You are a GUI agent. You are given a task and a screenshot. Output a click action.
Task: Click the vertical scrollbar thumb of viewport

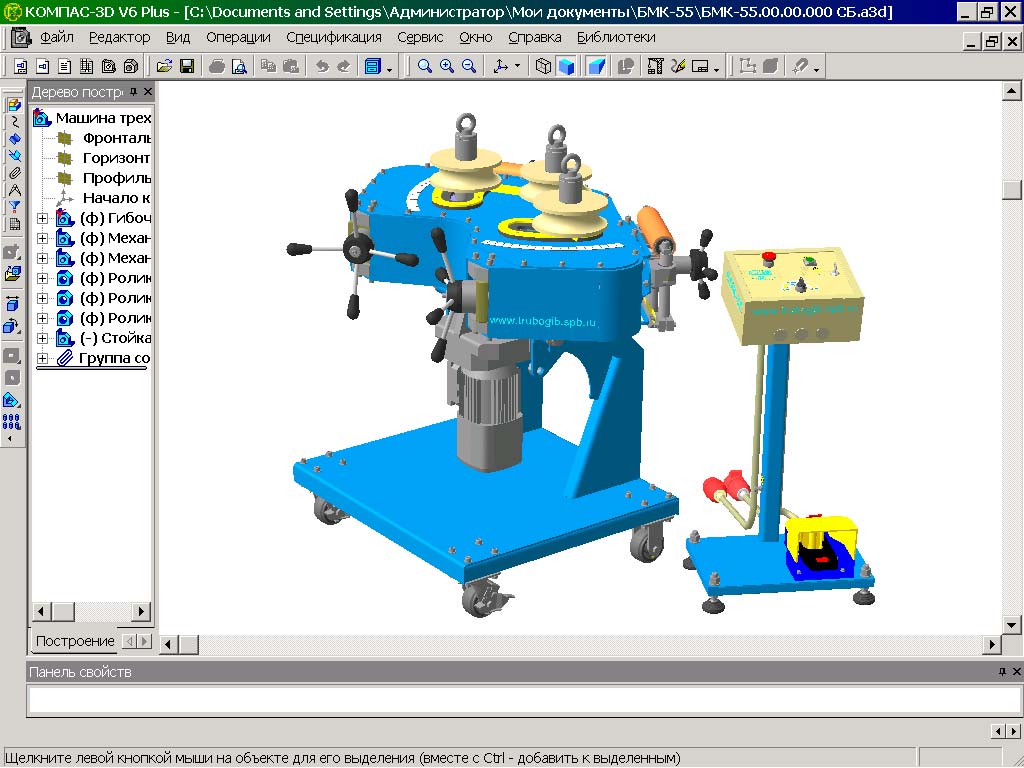[x=1011, y=188]
